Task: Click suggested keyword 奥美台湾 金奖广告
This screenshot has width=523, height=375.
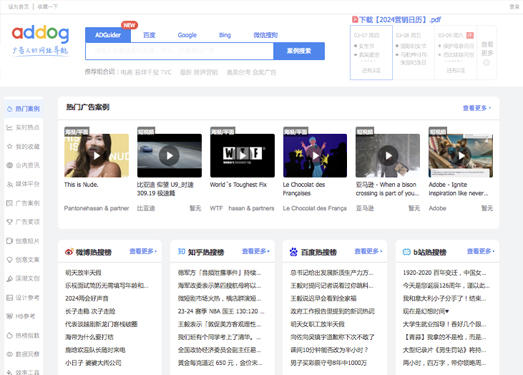Action: [x=251, y=72]
